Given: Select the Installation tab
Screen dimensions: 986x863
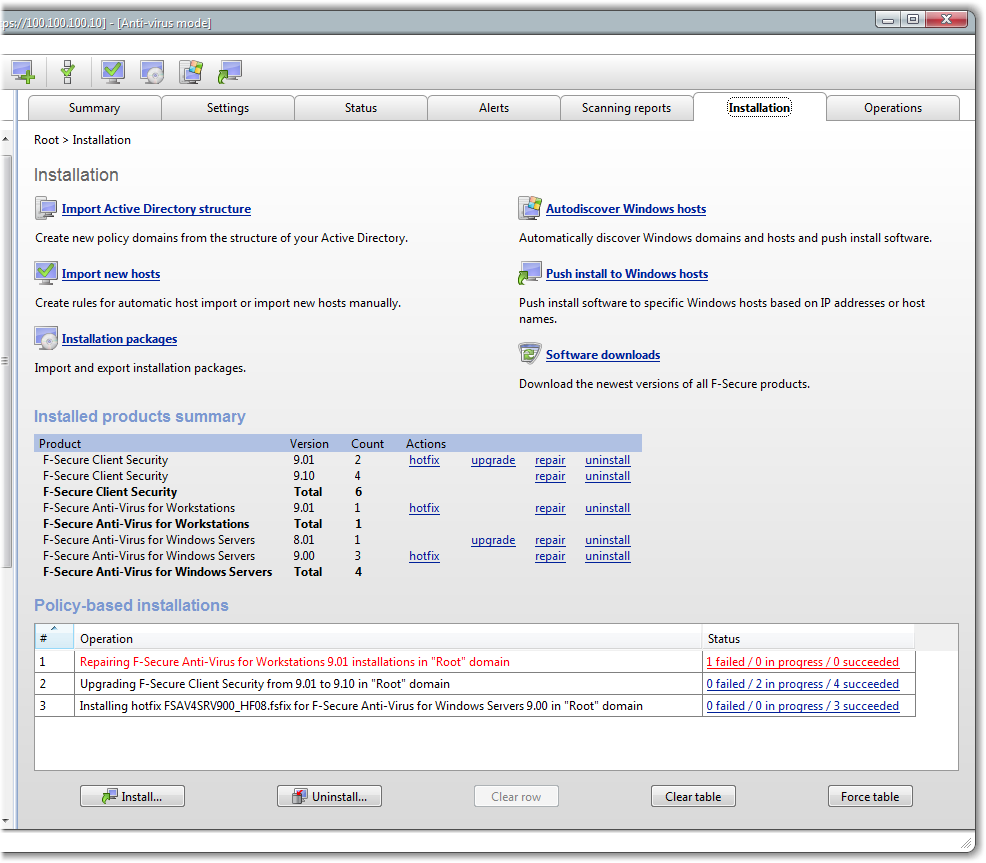Looking at the screenshot, I should [760, 108].
